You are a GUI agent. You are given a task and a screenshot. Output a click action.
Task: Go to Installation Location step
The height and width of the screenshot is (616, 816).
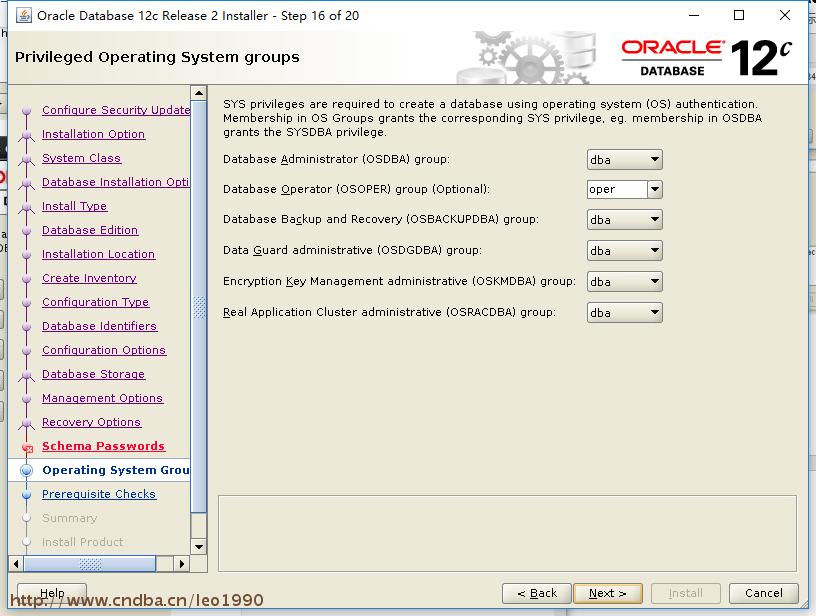coord(98,254)
